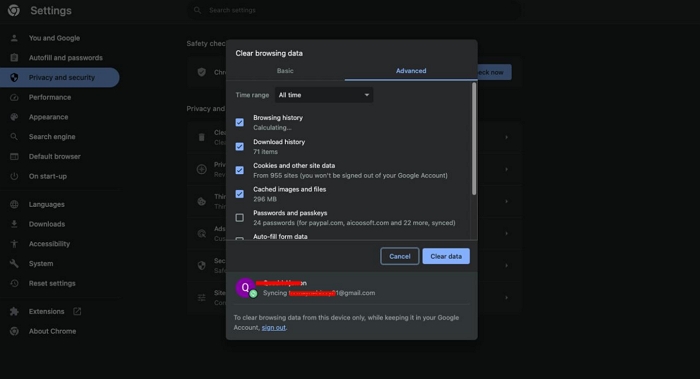Click the Extensions label in sidebar
This screenshot has width=700, height=379.
(x=46, y=311)
